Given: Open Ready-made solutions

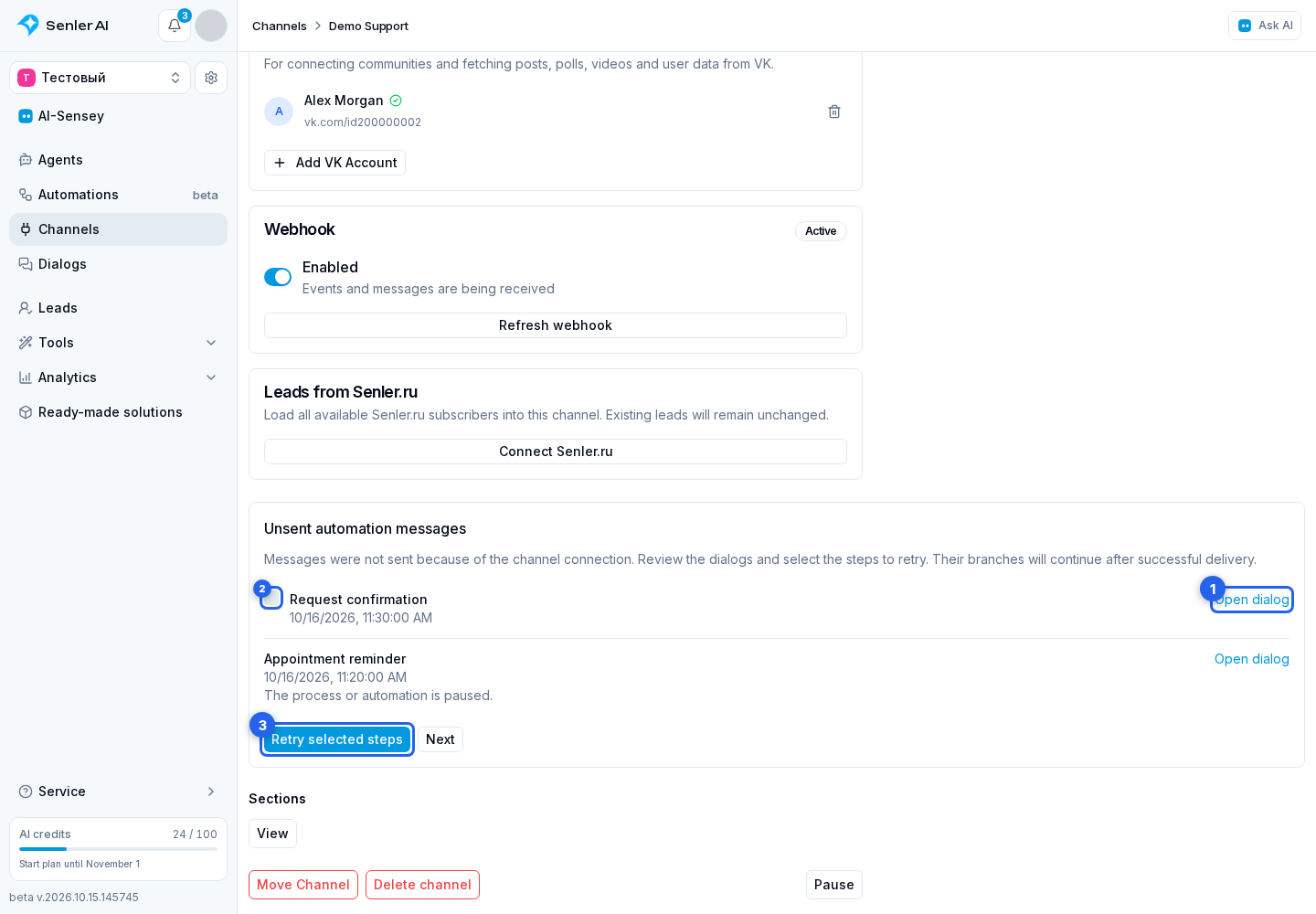Looking at the screenshot, I should (x=118, y=412).
